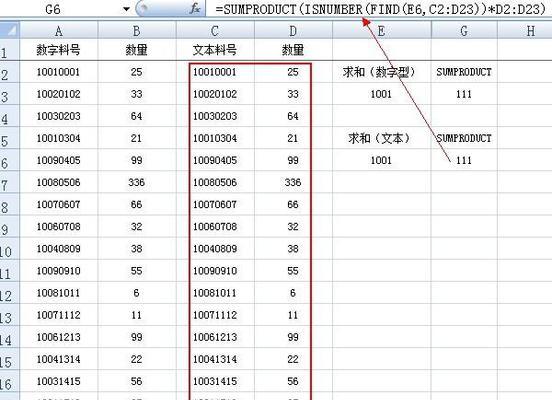The width and height of the screenshot is (552, 400).
Task: Click header cell 文本料号
Action: click(215, 50)
